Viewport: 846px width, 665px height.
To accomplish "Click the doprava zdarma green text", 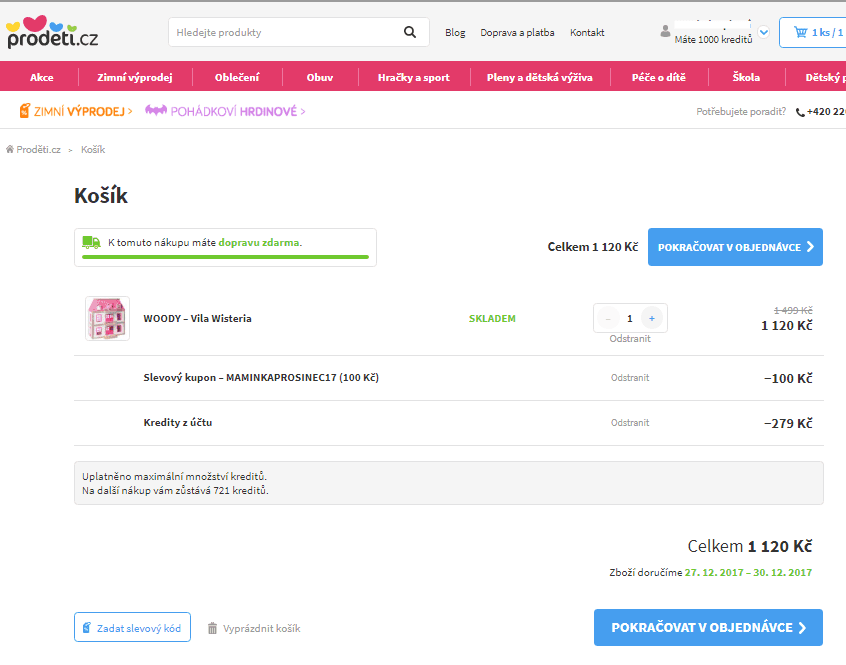I will 258,243.
